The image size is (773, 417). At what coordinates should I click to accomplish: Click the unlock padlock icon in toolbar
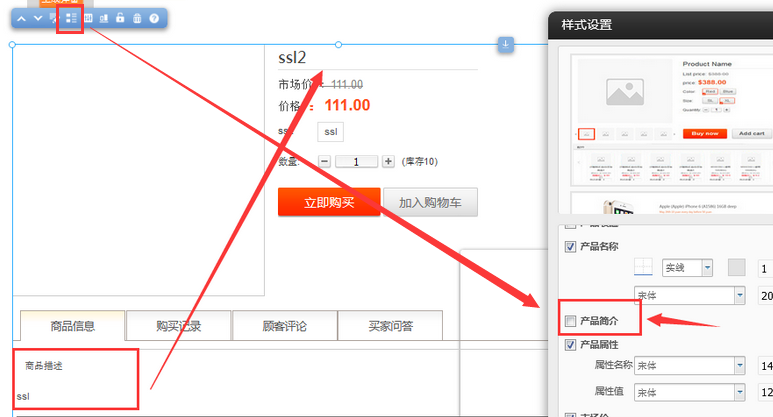[120, 18]
